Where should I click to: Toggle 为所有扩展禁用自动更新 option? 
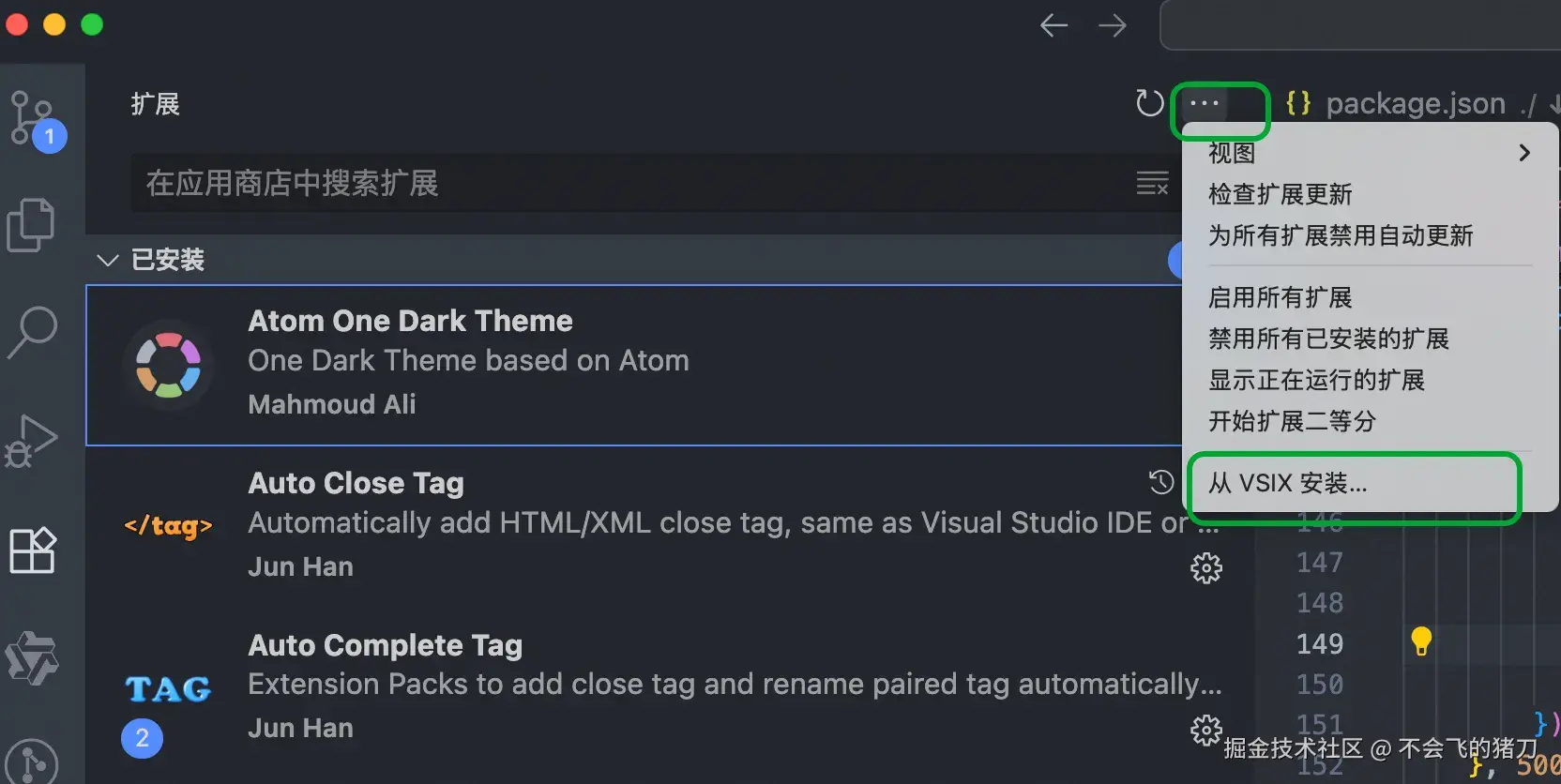click(1341, 235)
